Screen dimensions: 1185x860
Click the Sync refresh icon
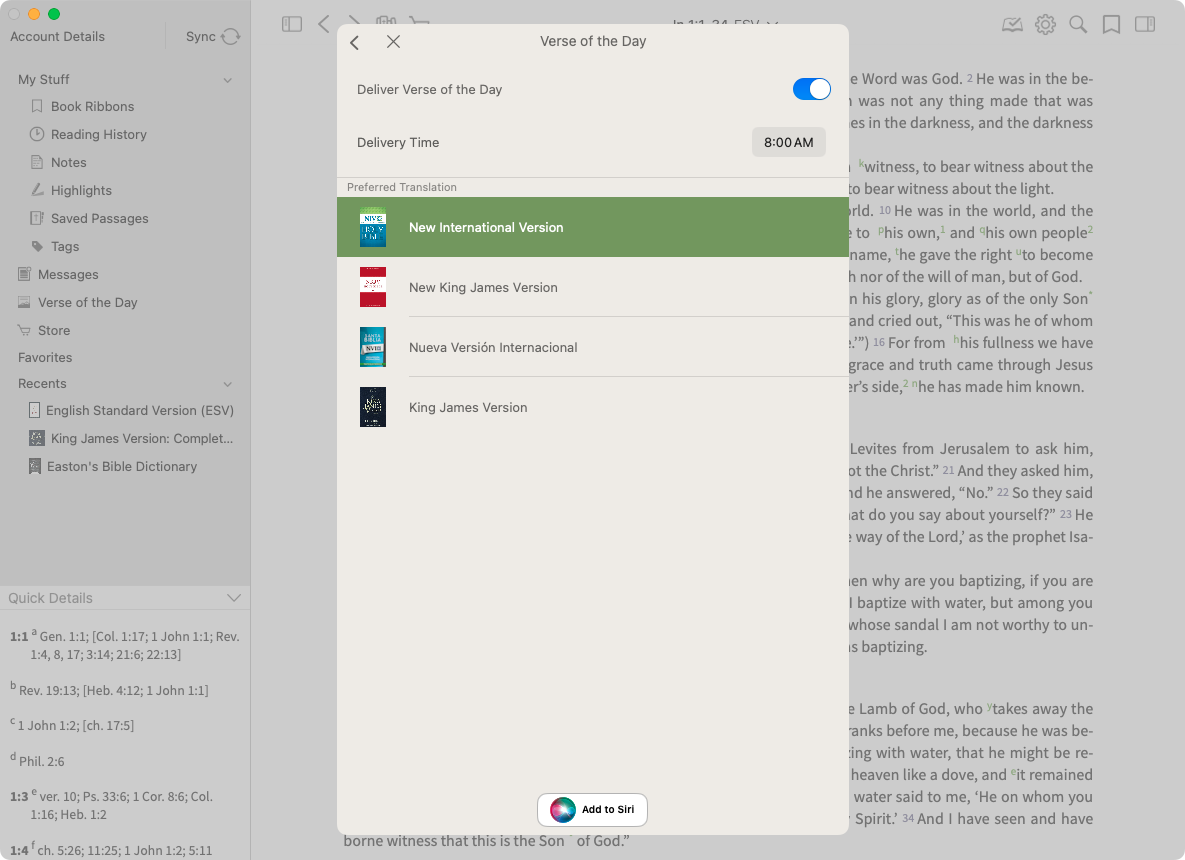(230, 37)
